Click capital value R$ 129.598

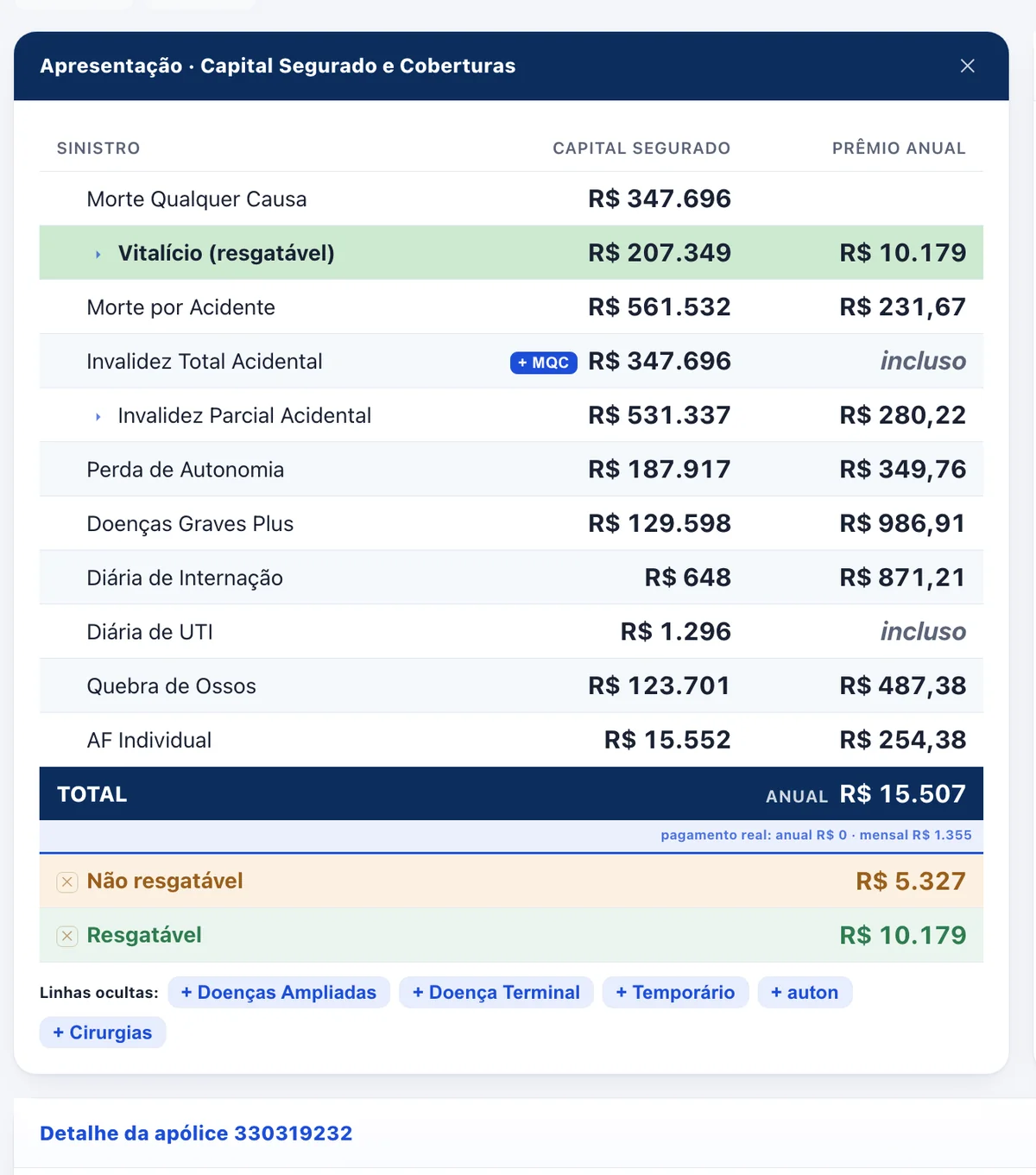[660, 524]
